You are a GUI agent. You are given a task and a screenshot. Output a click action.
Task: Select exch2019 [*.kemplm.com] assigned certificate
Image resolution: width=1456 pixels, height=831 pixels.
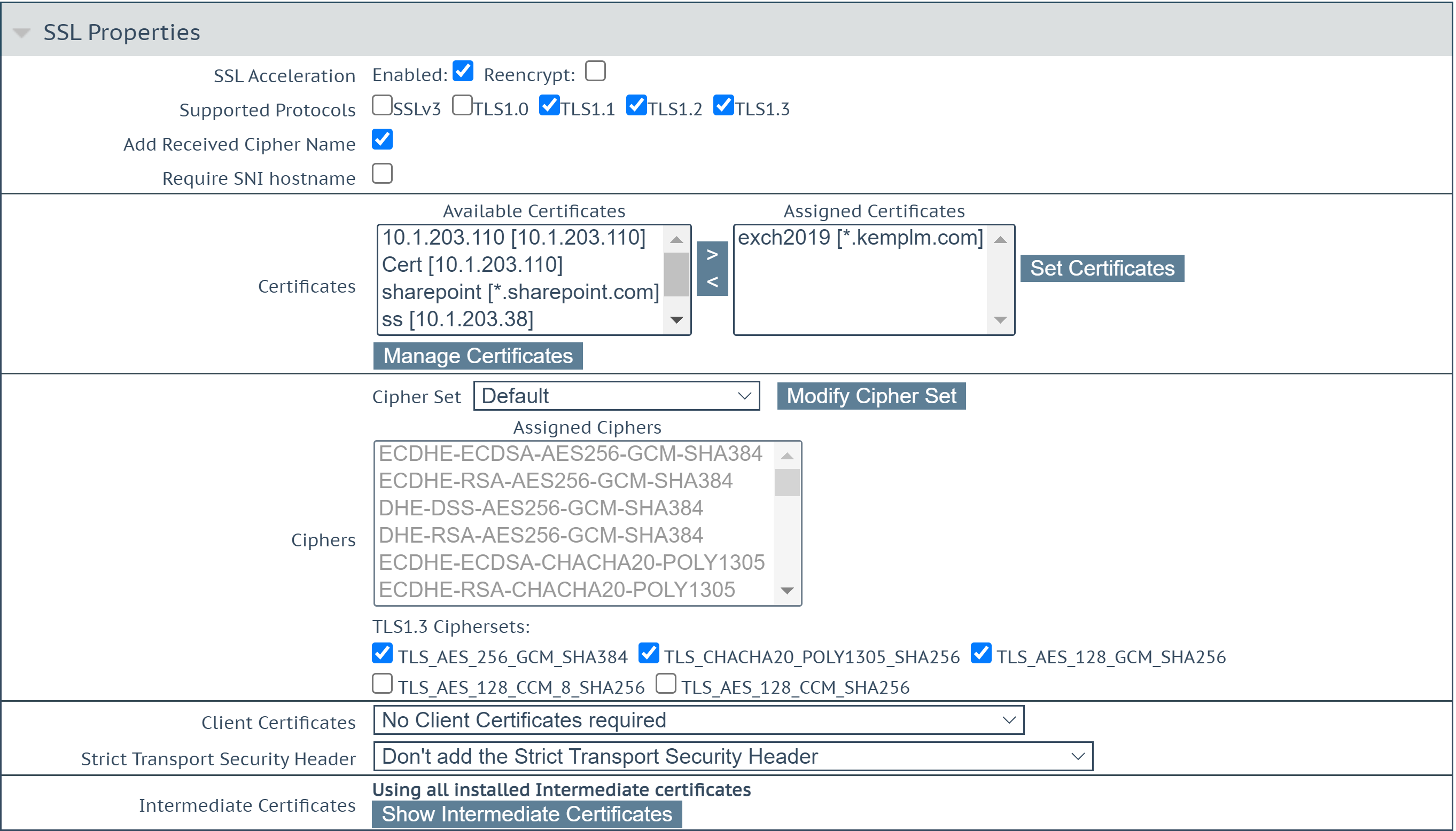click(860, 238)
